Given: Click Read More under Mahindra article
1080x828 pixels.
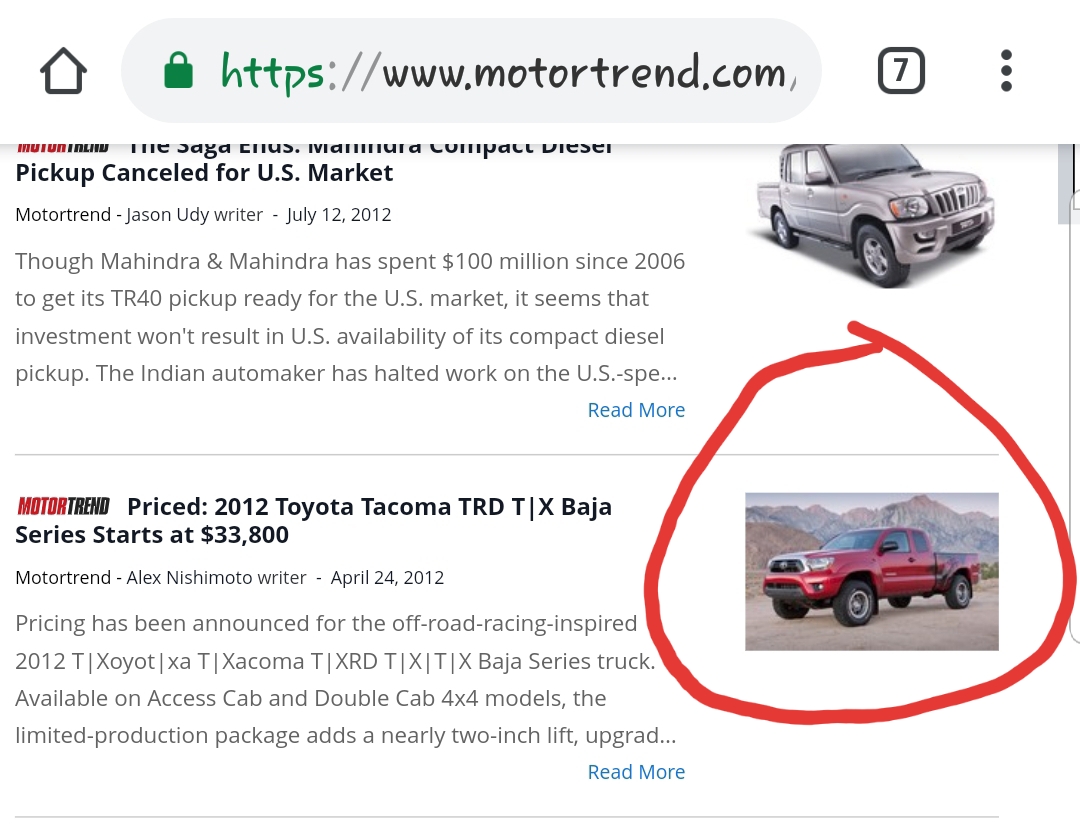Looking at the screenshot, I should point(636,410).
